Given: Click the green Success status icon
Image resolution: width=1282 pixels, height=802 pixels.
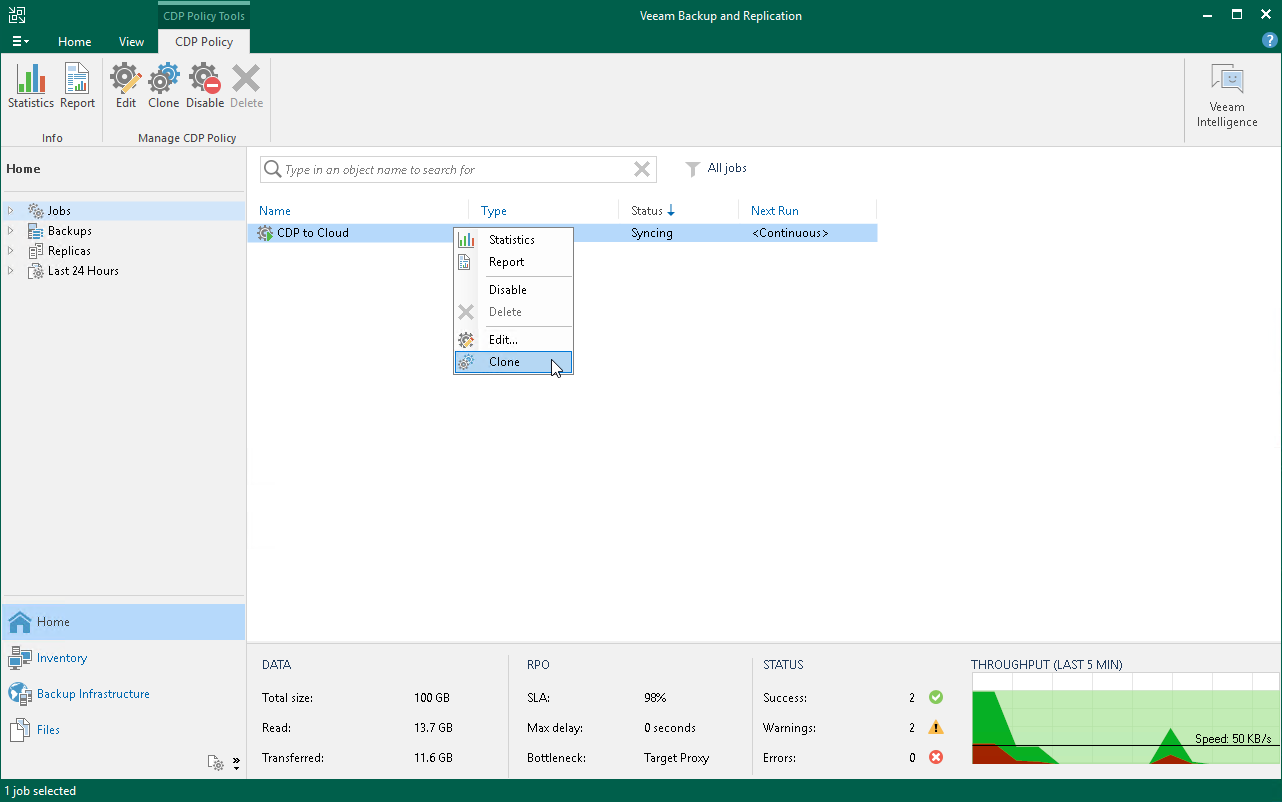Looking at the screenshot, I should pyautogui.click(x=936, y=697).
